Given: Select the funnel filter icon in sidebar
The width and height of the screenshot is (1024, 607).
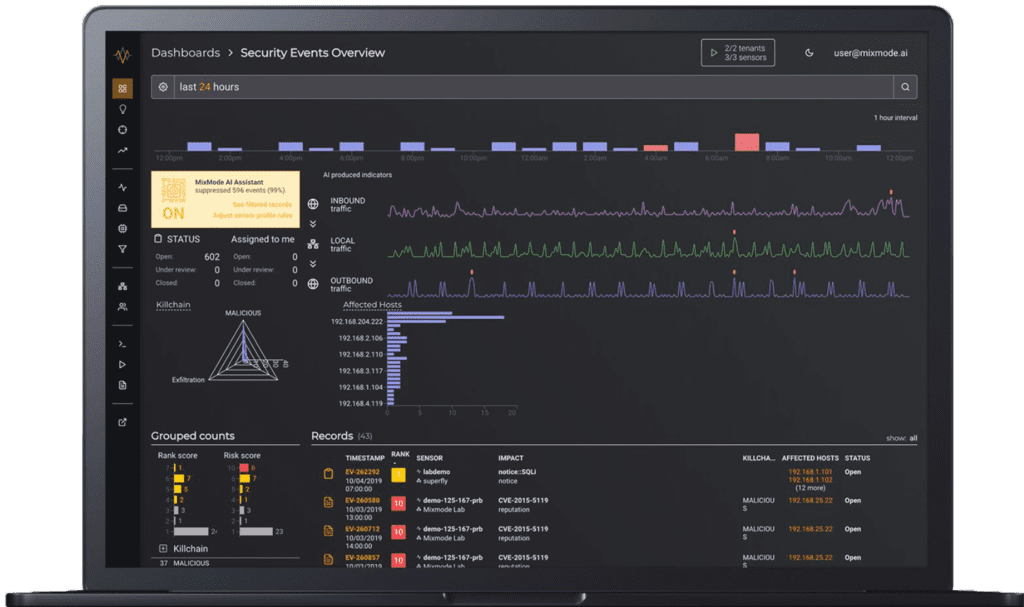Looking at the screenshot, I should point(122,249).
